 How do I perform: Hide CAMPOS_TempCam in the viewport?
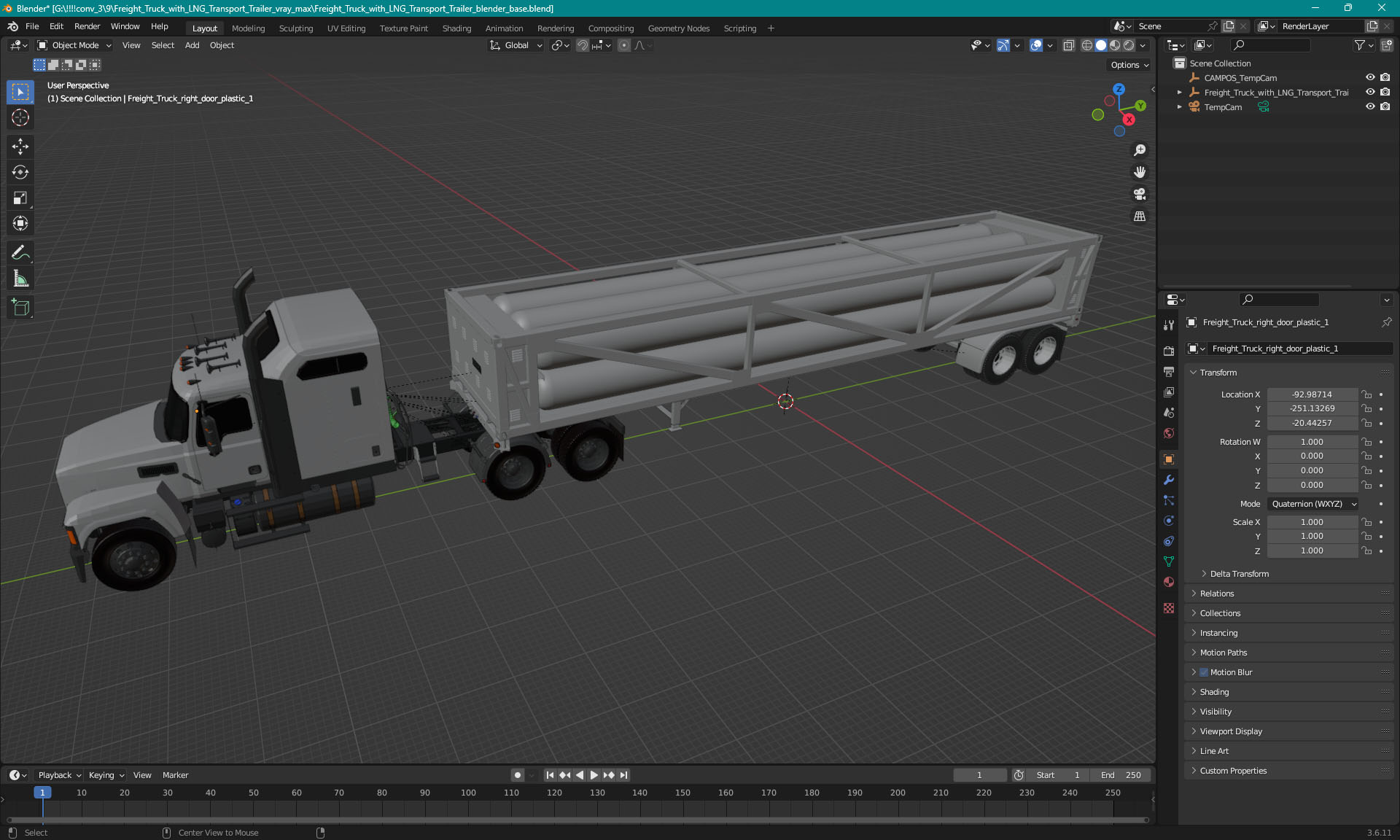tap(1370, 77)
